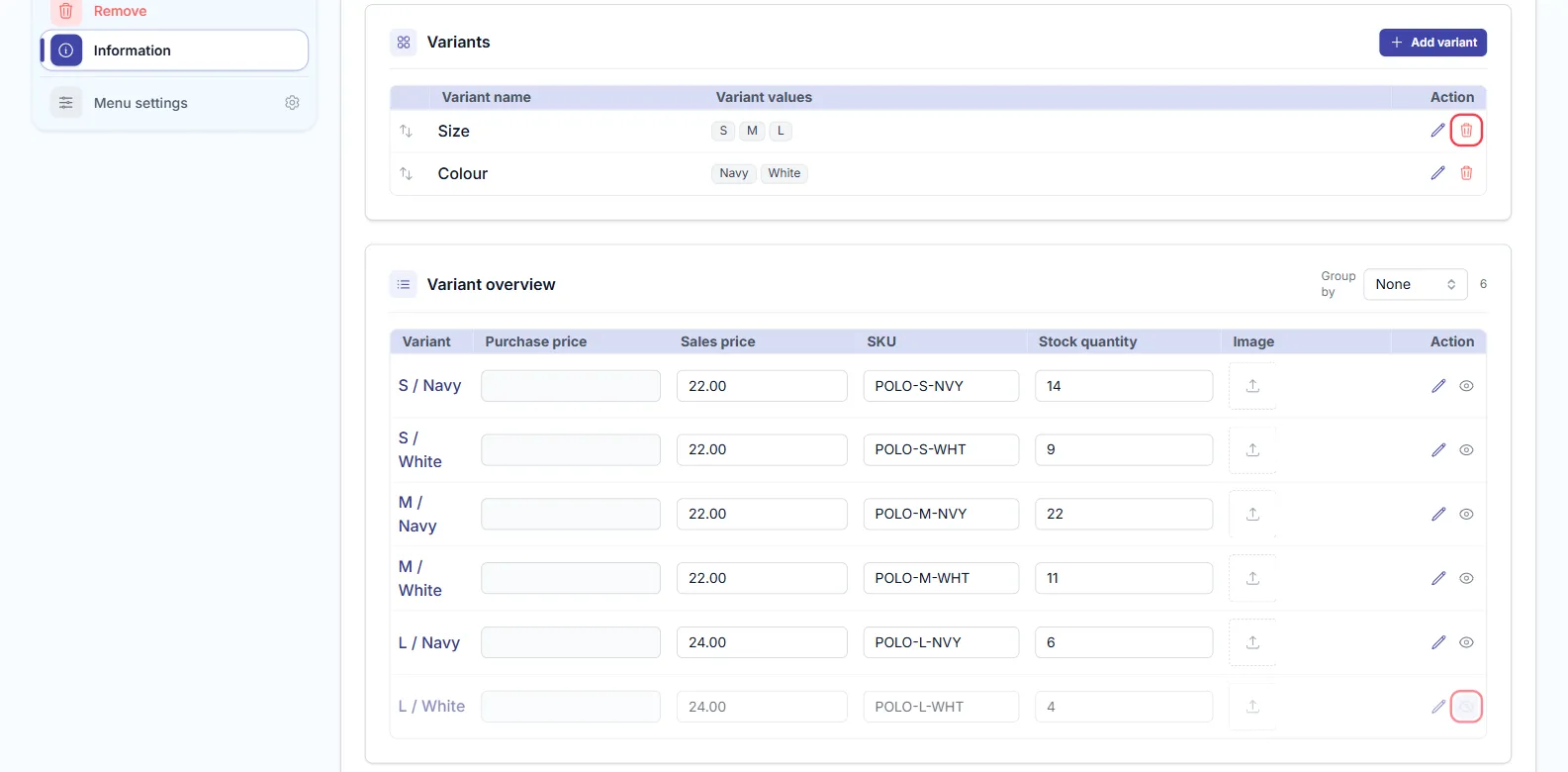Edit the Colour variant with pencil icon
This screenshot has height=772, width=1568.
pos(1437,173)
